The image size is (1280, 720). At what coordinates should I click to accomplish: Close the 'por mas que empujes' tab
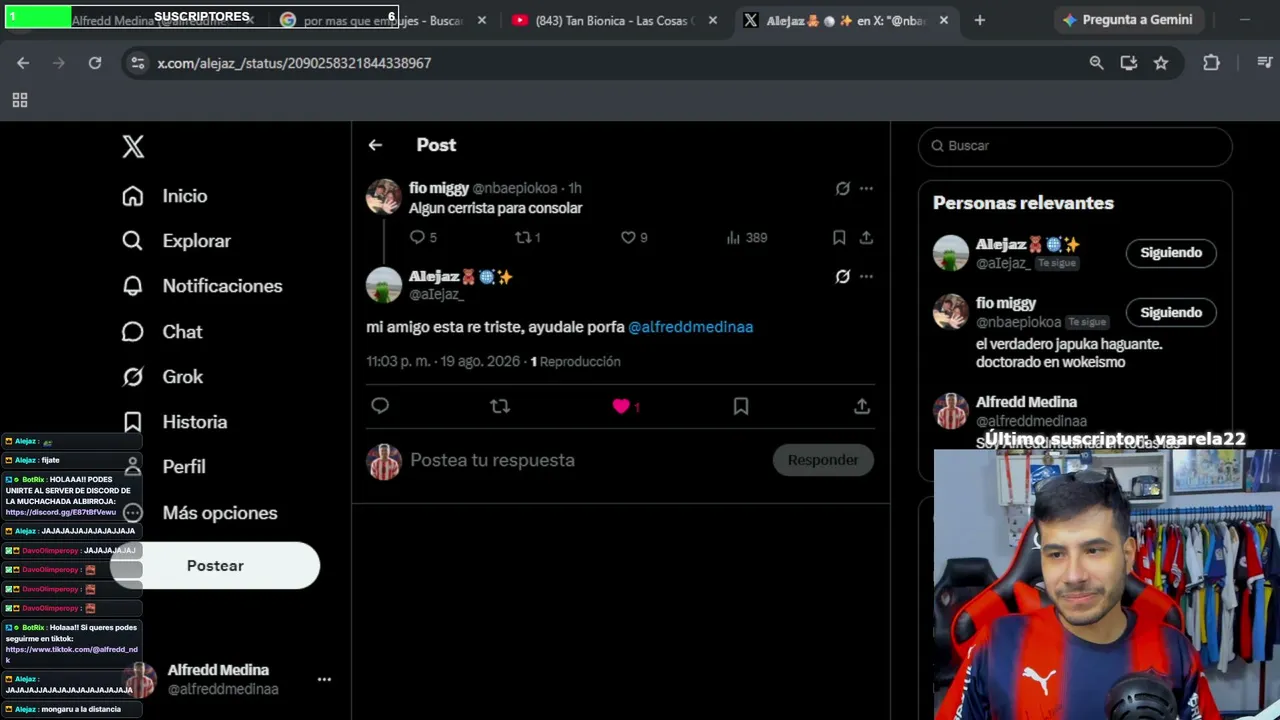click(x=482, y=20)
